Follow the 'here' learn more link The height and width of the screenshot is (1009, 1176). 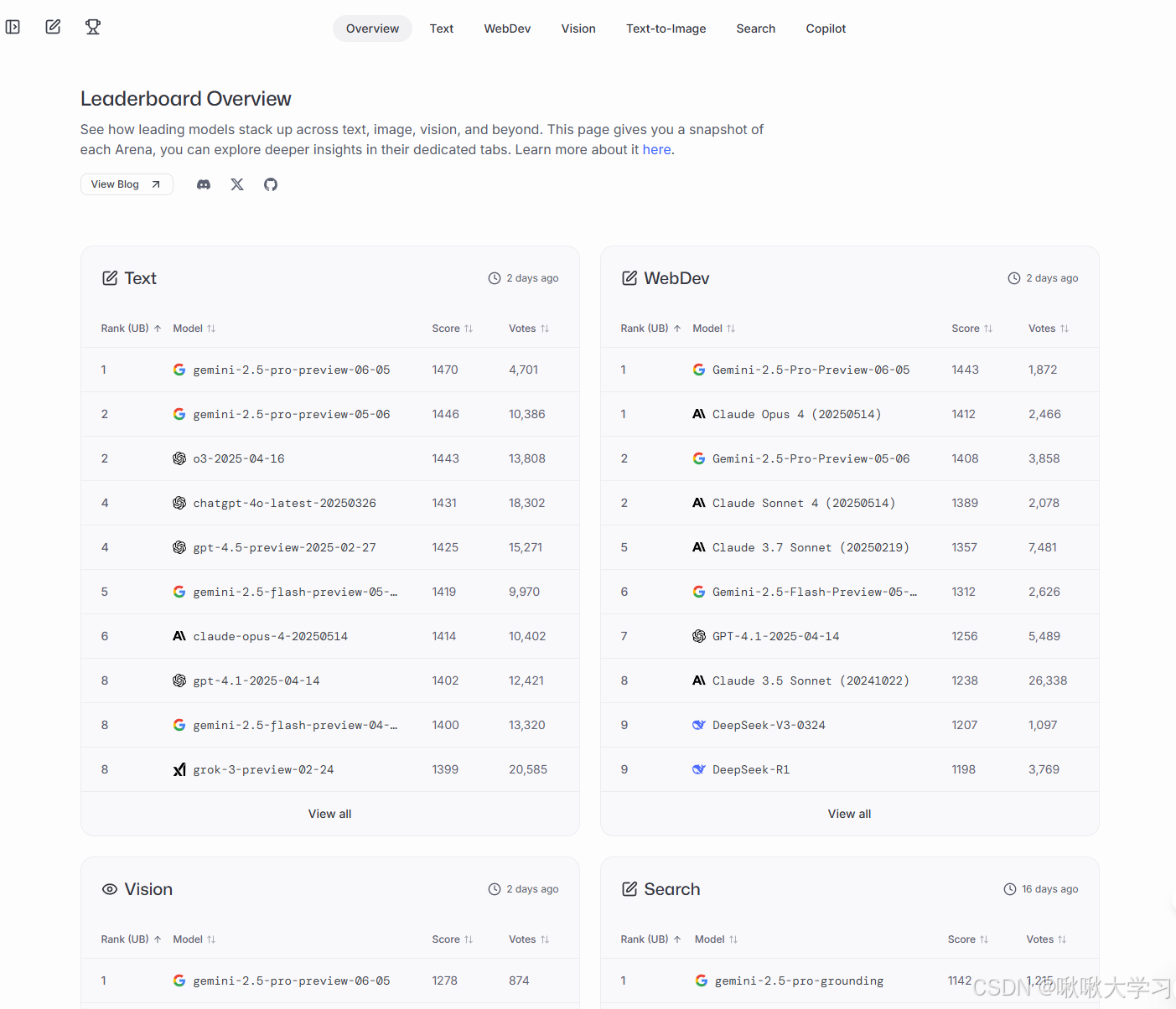click(656, 149)
